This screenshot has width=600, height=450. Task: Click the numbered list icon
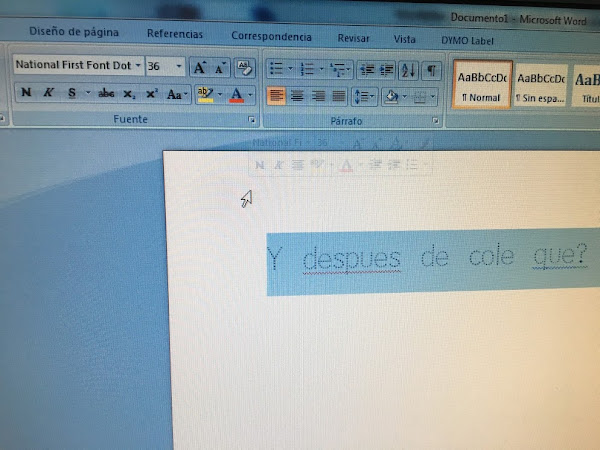[x=307, y=69]
